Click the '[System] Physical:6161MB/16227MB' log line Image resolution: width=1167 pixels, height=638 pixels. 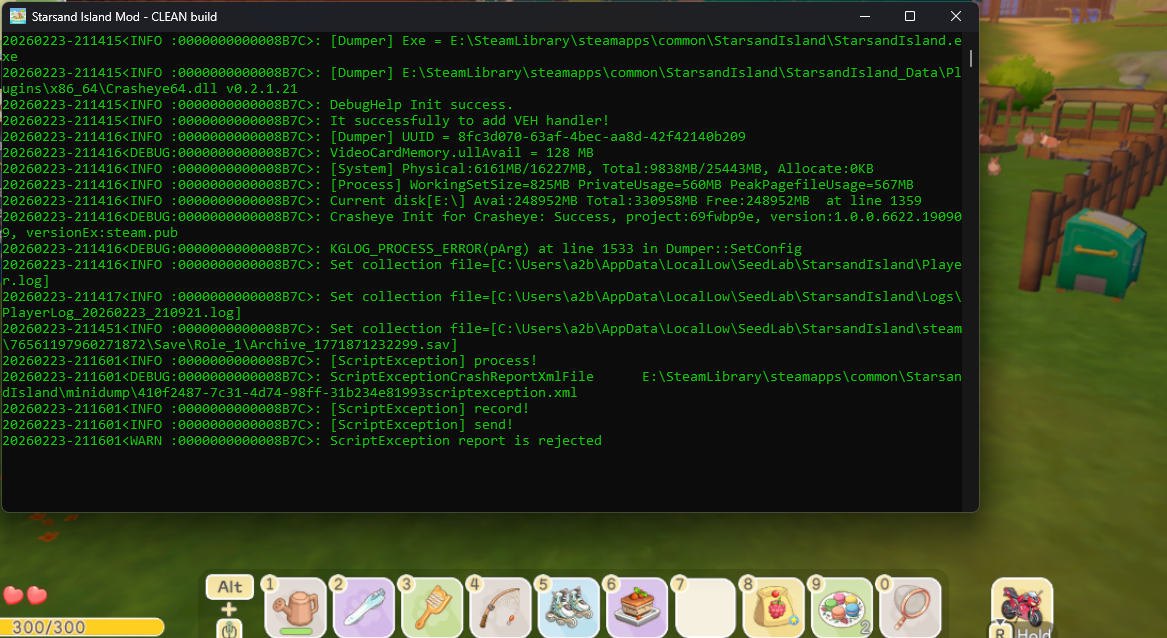pyautogui.click(x=438, y=169)
